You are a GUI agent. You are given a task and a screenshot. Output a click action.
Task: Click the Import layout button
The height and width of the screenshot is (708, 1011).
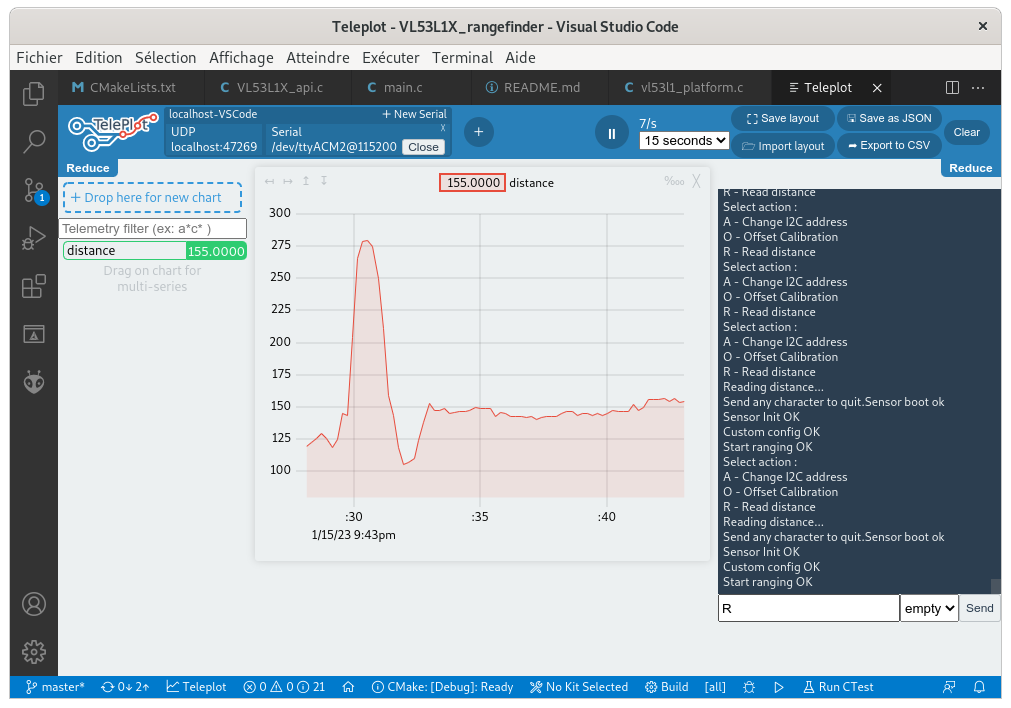point(783,146)
